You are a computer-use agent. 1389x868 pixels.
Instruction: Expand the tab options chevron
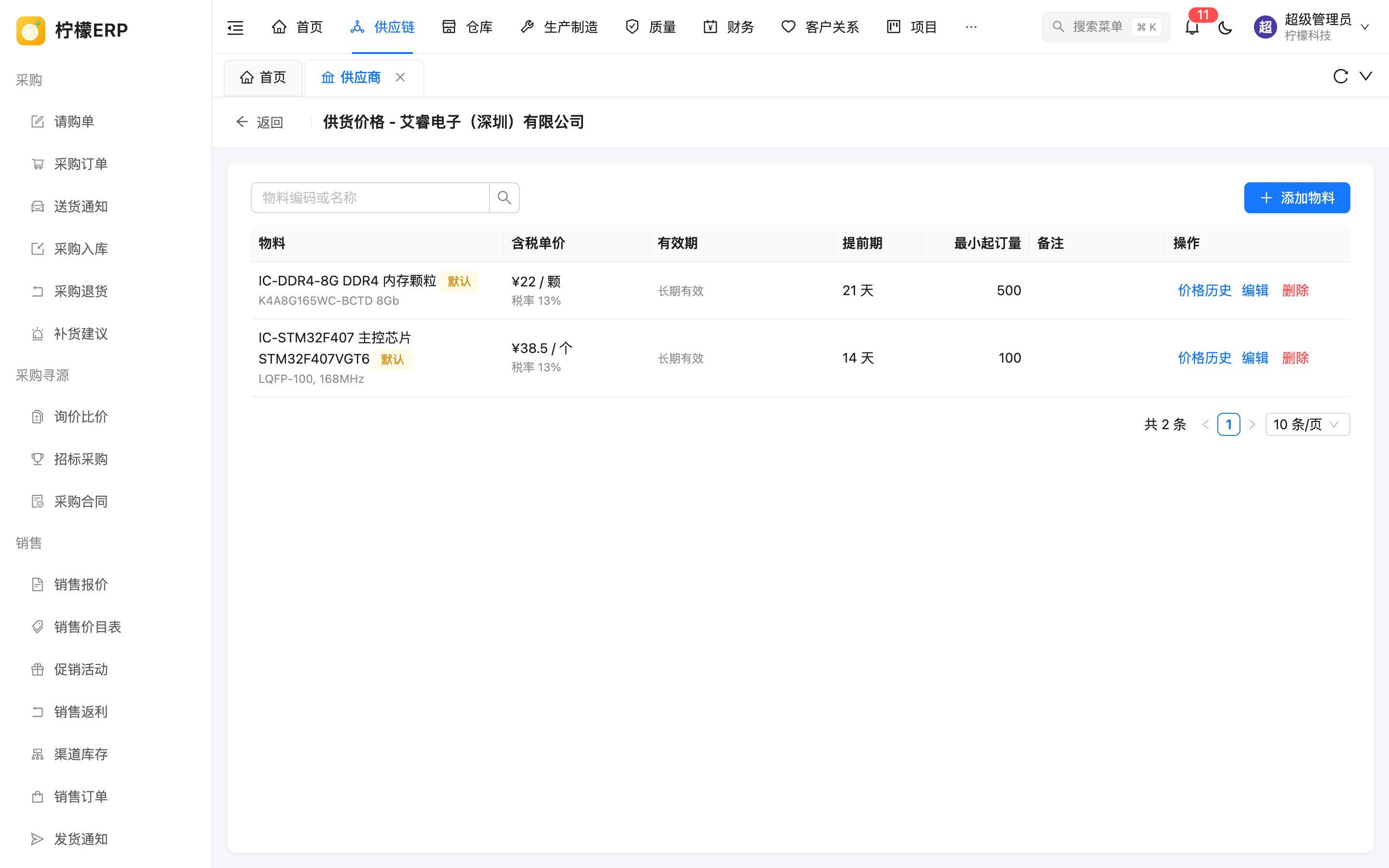tap(1366, 76)
